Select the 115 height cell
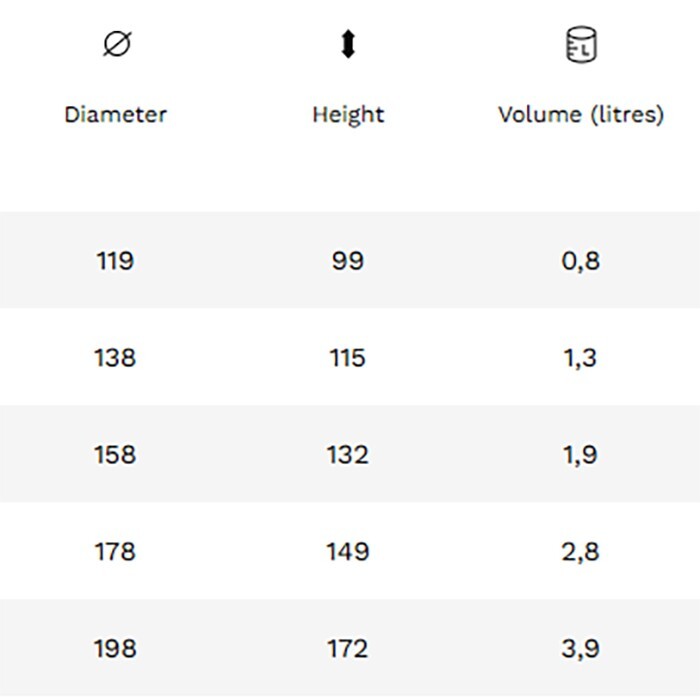 347,358
